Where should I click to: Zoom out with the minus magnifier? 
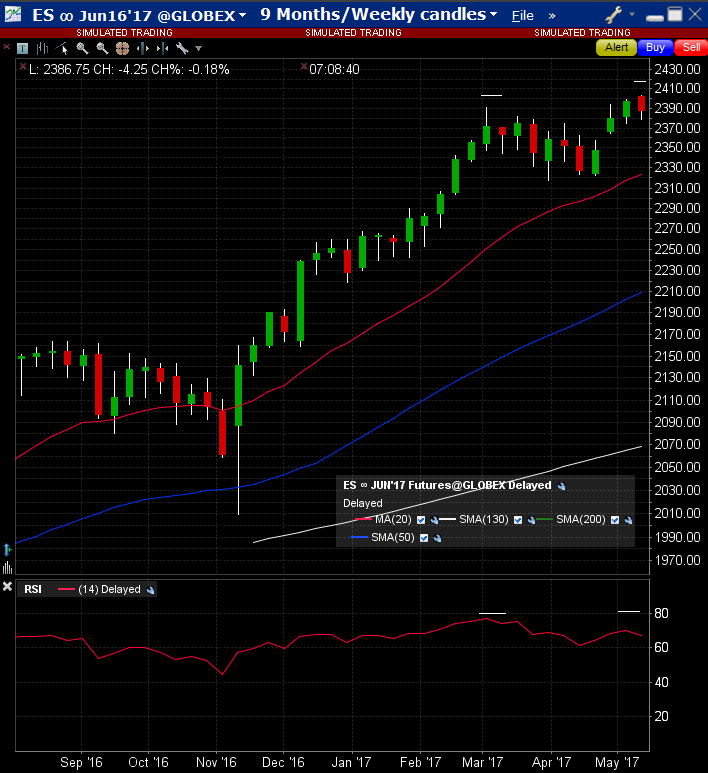tap(101, 48)
